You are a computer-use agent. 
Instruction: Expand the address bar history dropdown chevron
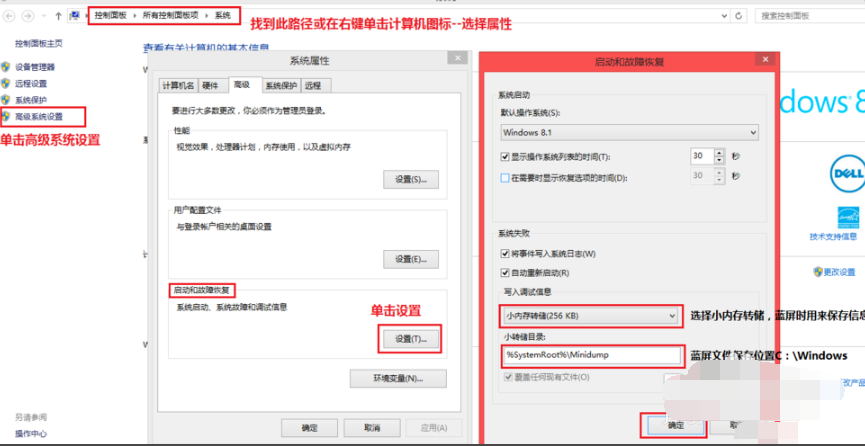725,16
